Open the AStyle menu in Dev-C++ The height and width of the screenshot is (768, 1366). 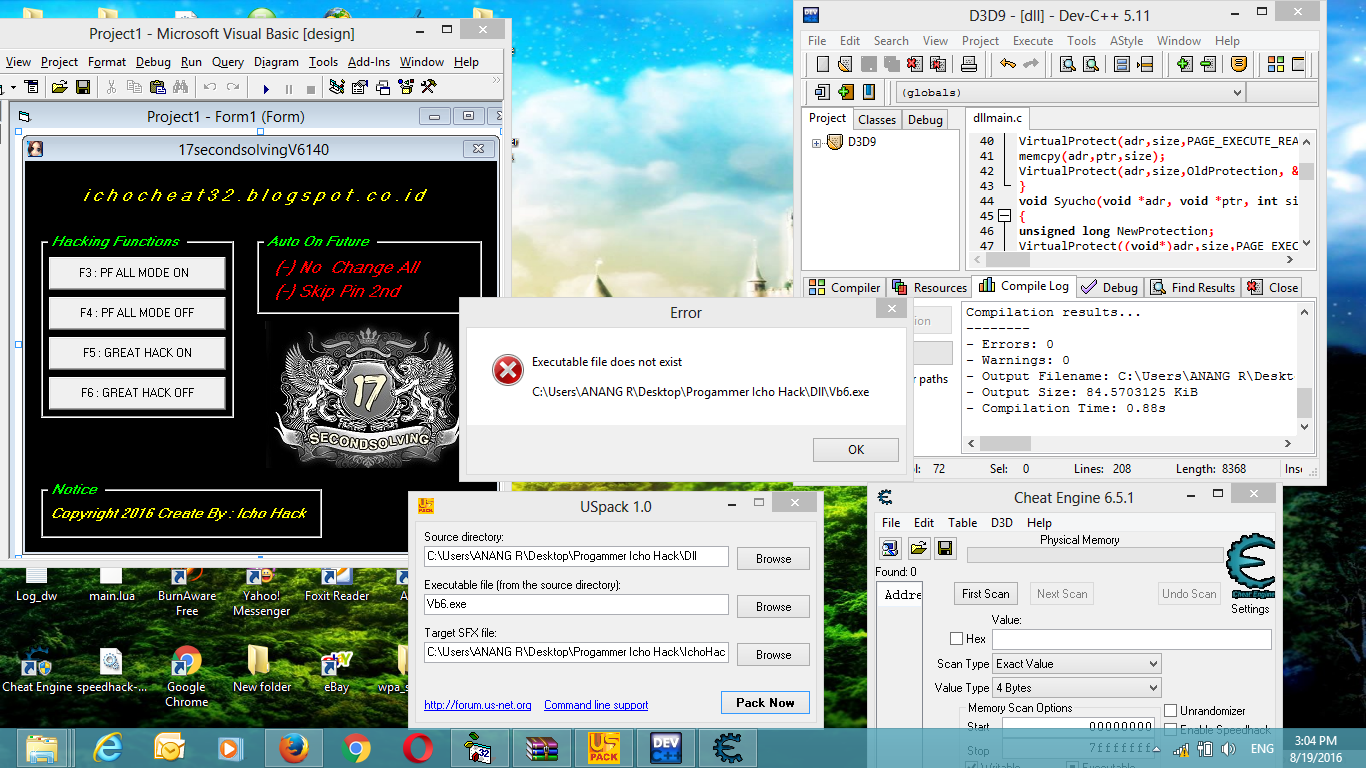tap(1126, 41)
